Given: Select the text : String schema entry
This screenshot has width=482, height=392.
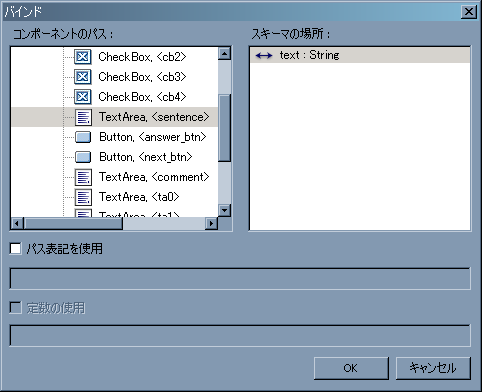Looking at the screenshot, I should click(x=360, y=55).
